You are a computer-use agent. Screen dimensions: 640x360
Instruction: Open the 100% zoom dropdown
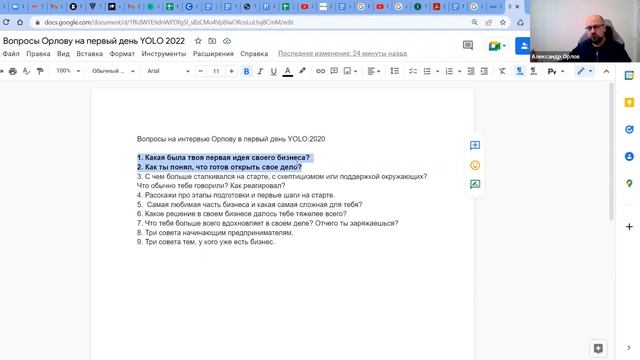click(67, 71)
